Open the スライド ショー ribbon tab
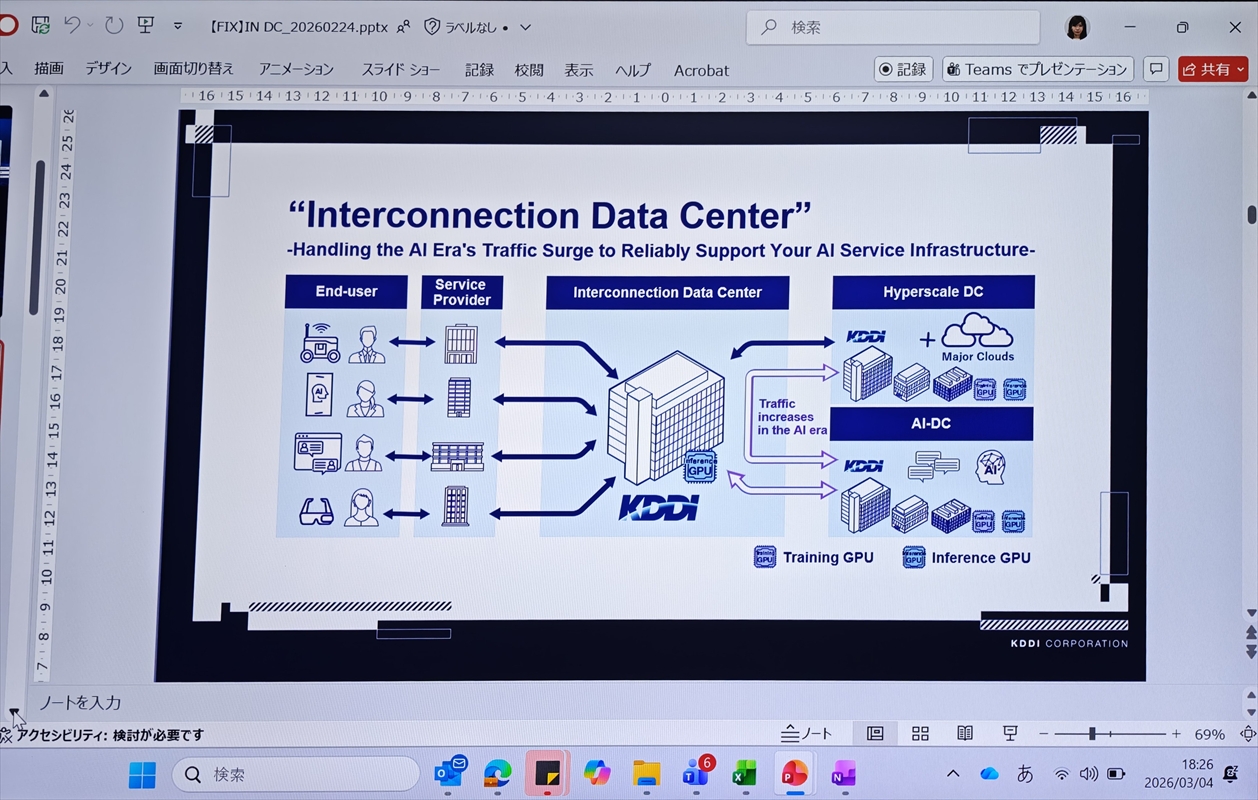The width and height of the screenshot is (1258, 800). coord(400,70)
